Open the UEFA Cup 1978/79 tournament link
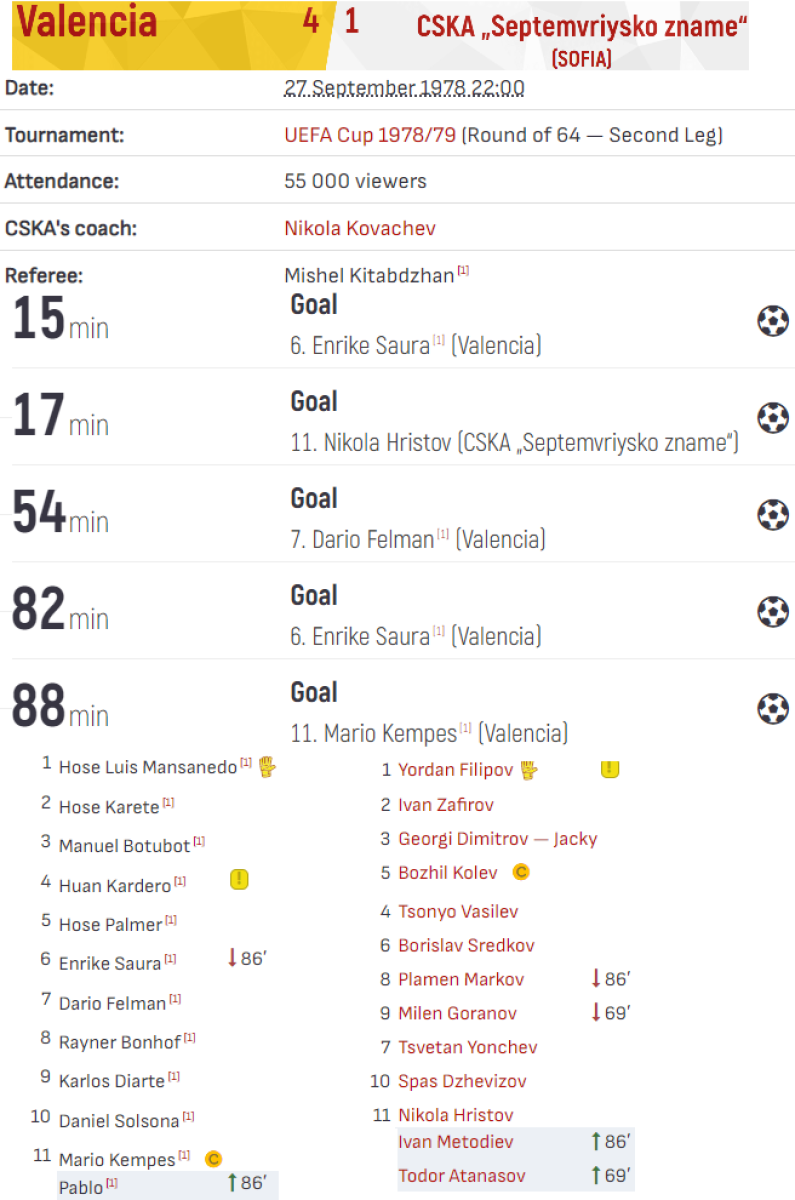Viewport: 795px width, 1200px height. [370, 135]
